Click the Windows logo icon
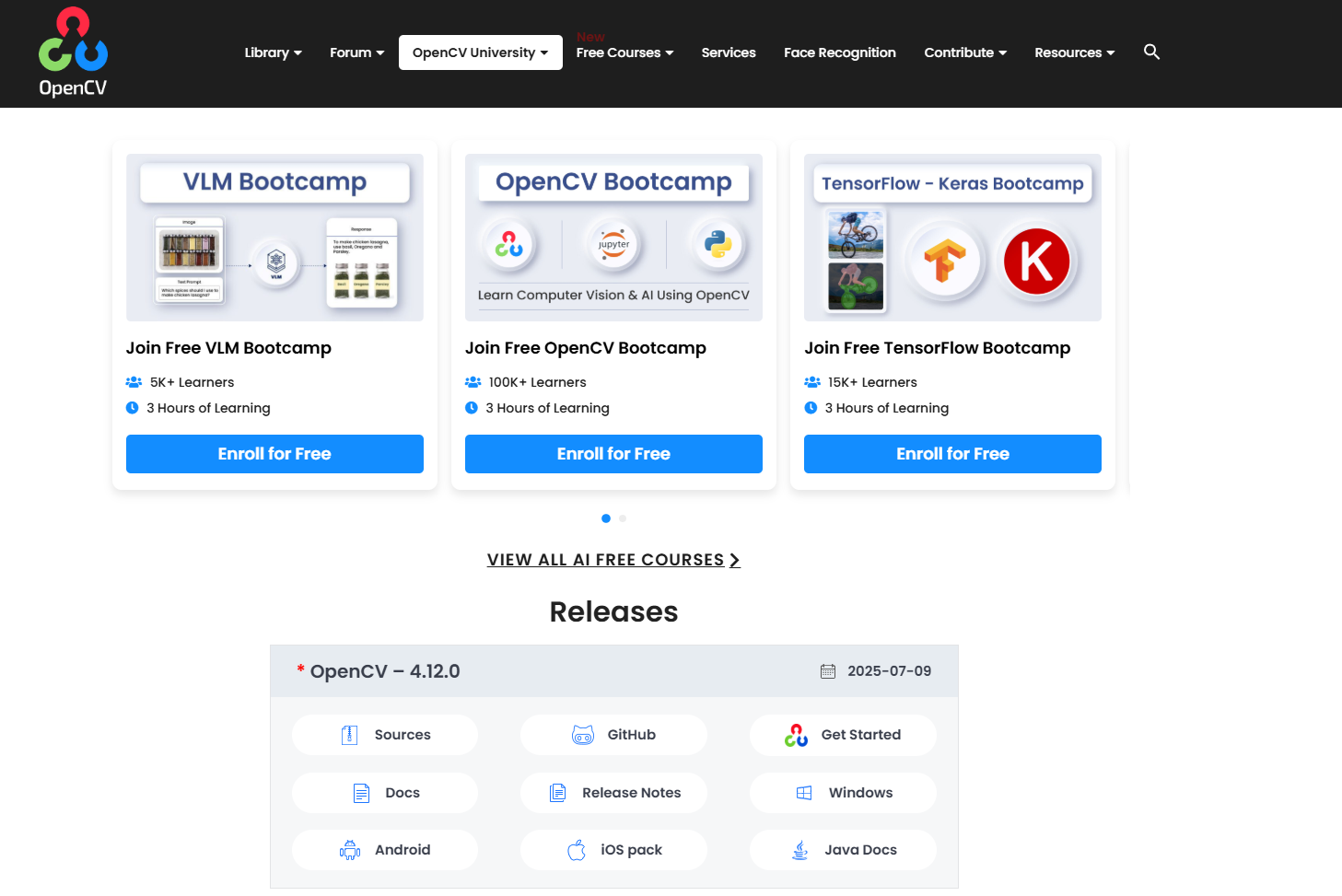Image resolution: width=1342 pixels, height=896 pixels. 804,793
